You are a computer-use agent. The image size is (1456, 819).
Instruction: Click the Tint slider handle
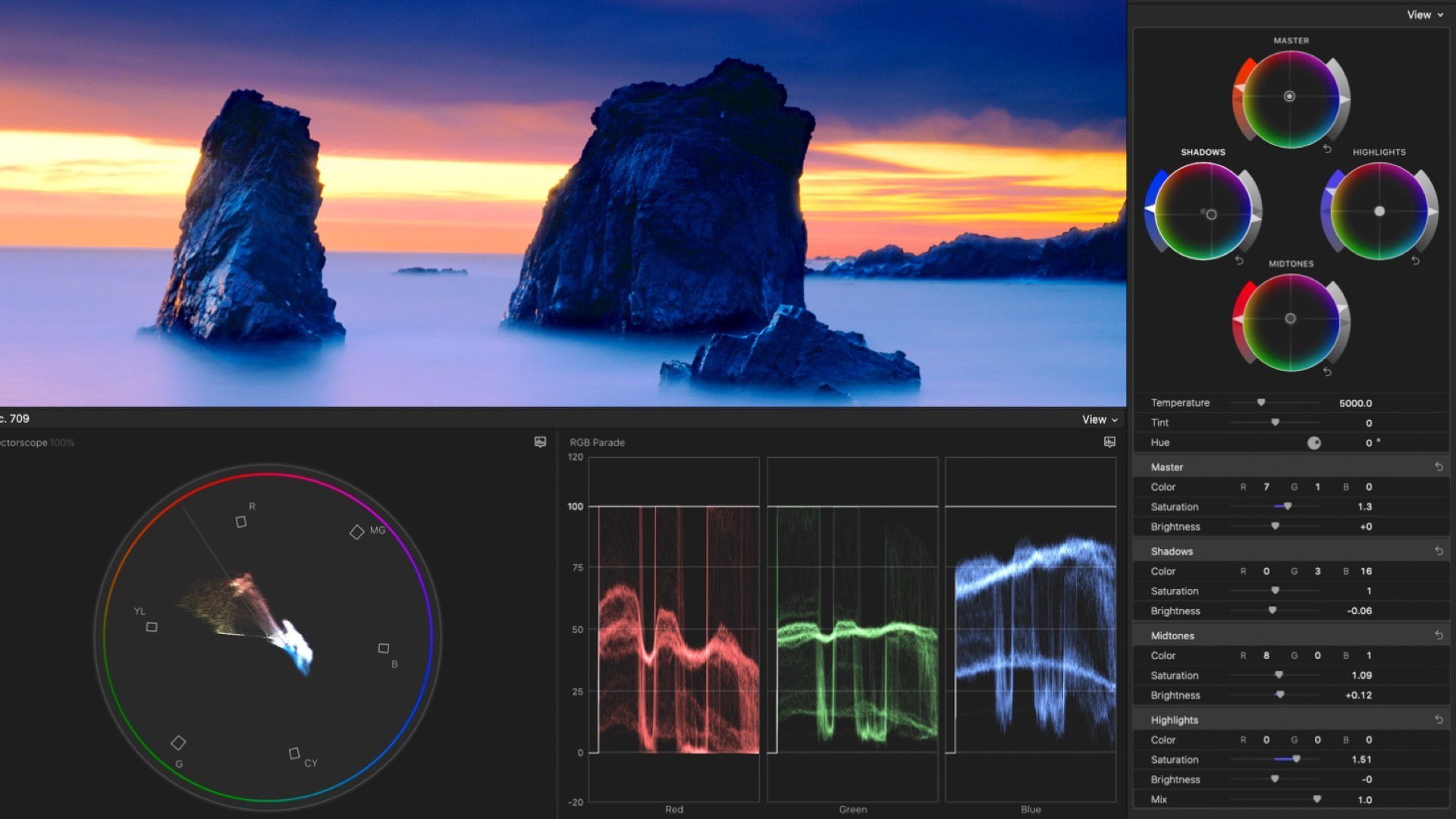pyautogui.click(x=1275, y=422)
